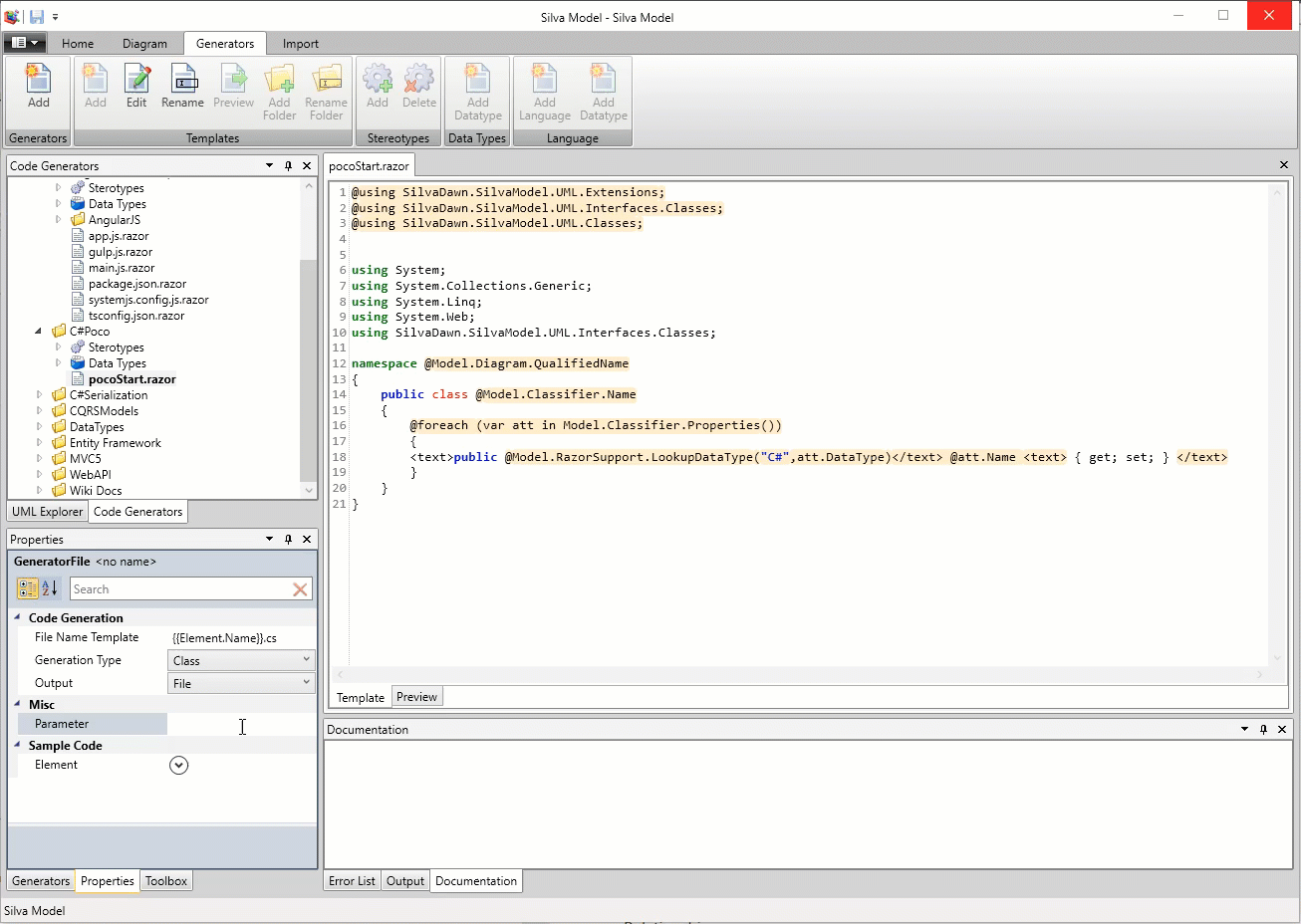Pin the Documentation panel
The height and width of the screenshot is (924, 1301).
tap(1263, 730)
